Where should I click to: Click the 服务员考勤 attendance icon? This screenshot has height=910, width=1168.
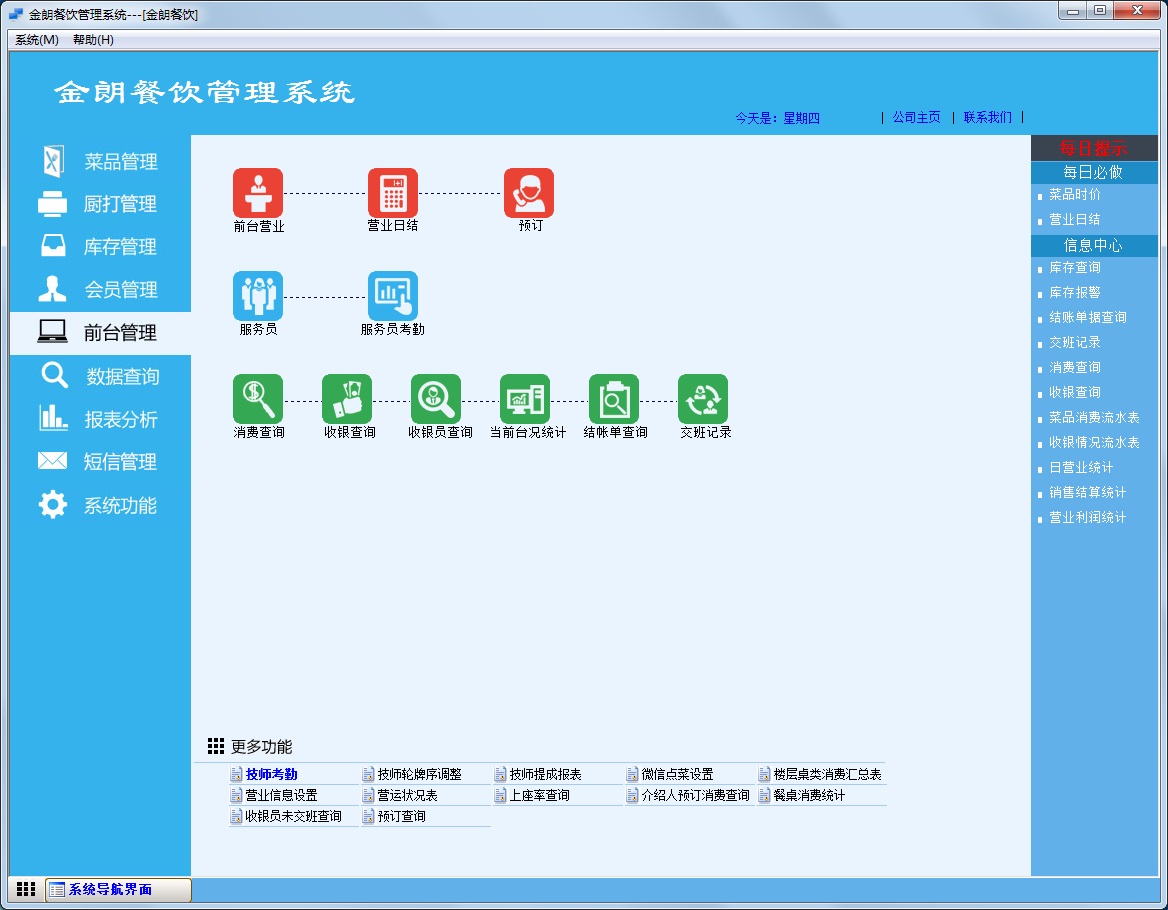point(393,296)
